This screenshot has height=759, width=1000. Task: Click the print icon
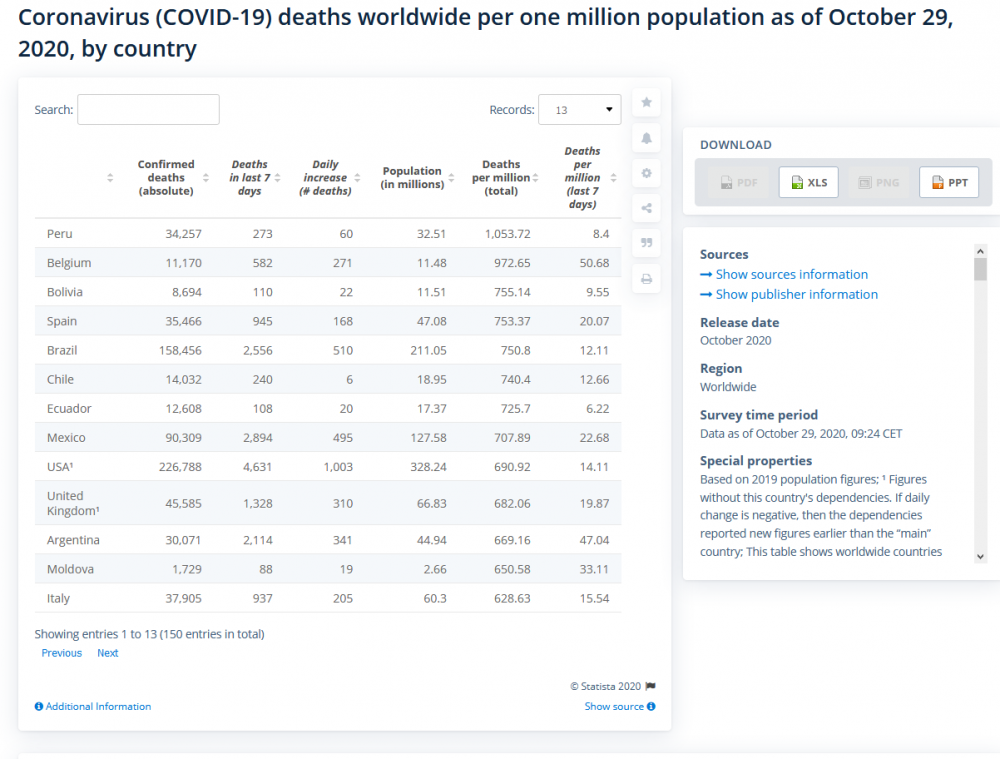pyautogui.click(x=646, y=279)
